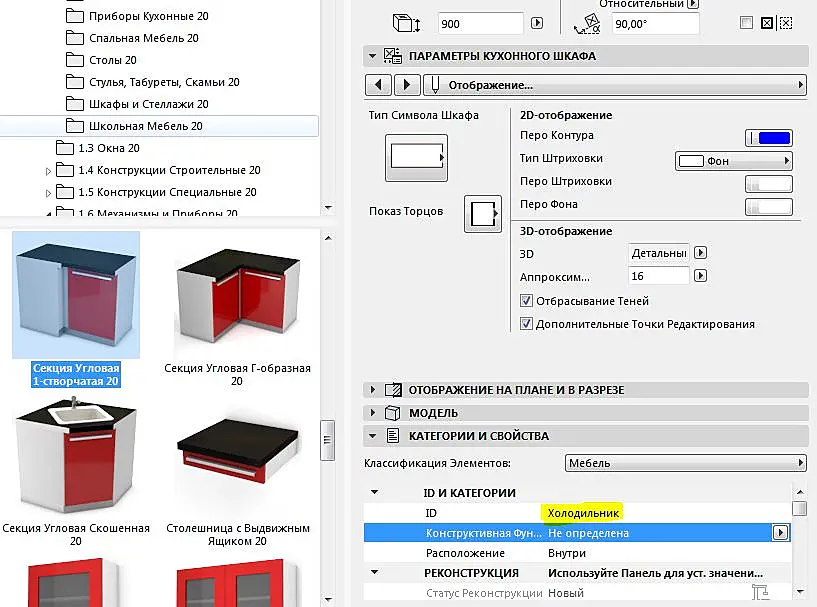
Task: Uncheck Дополнительные Точки Редактирования
Action: tap(526, 324)
